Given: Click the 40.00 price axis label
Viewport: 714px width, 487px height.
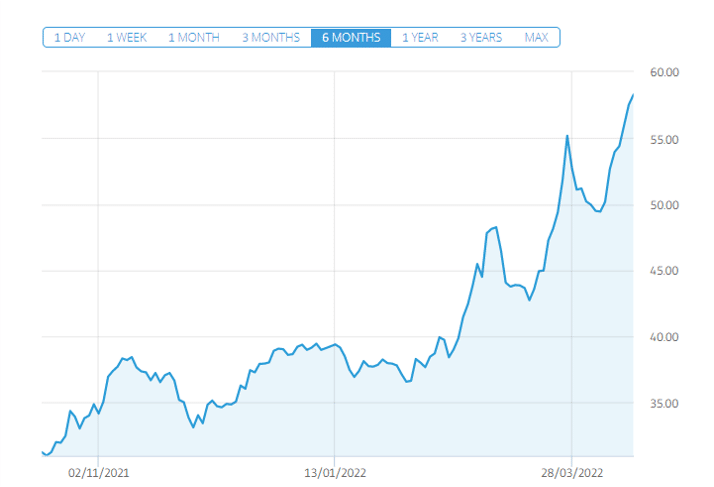Looking at the screenshot, I should point(664,337).
